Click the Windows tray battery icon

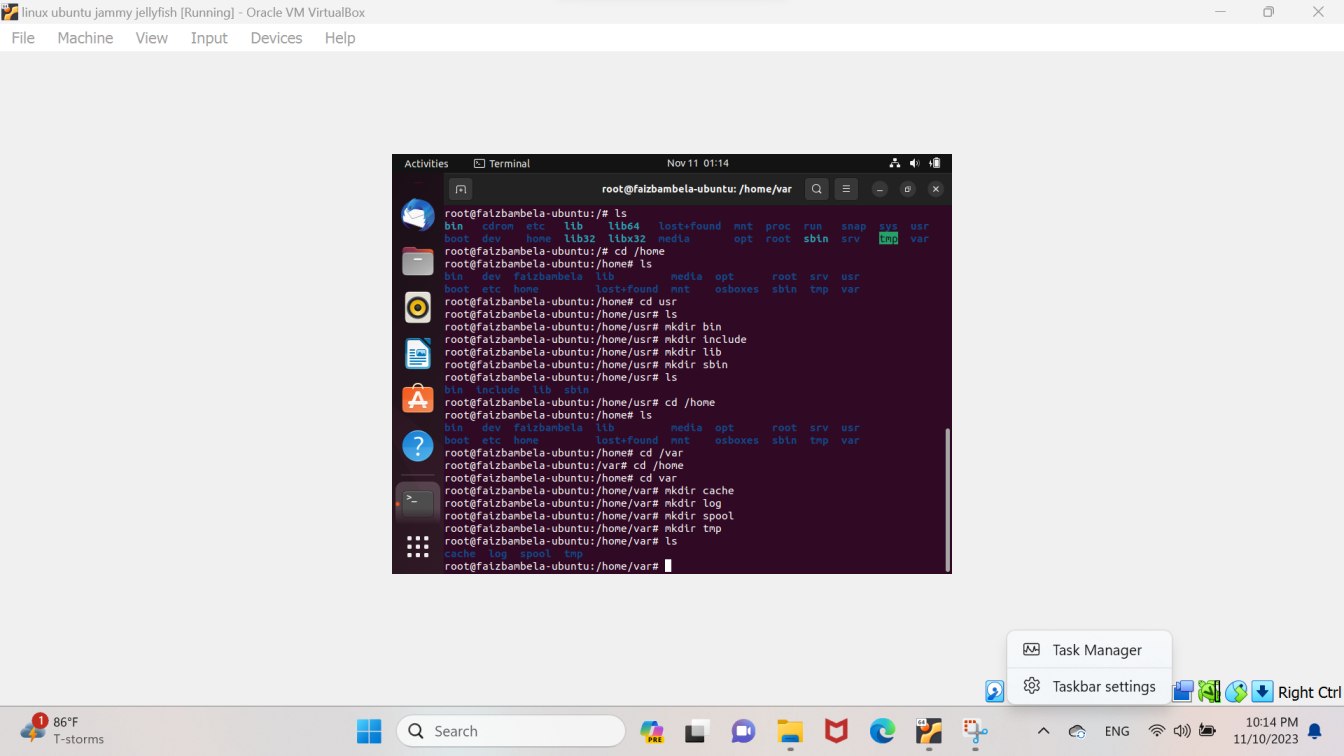click(x=1207, y=731)
